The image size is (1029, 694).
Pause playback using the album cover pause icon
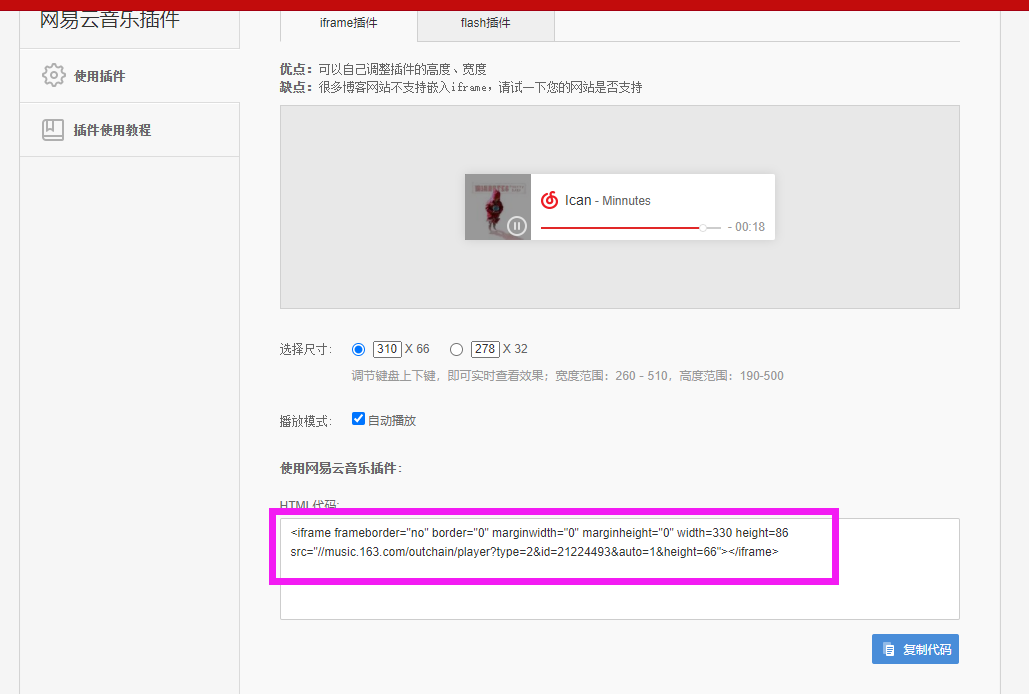click(x=516, y=226)
